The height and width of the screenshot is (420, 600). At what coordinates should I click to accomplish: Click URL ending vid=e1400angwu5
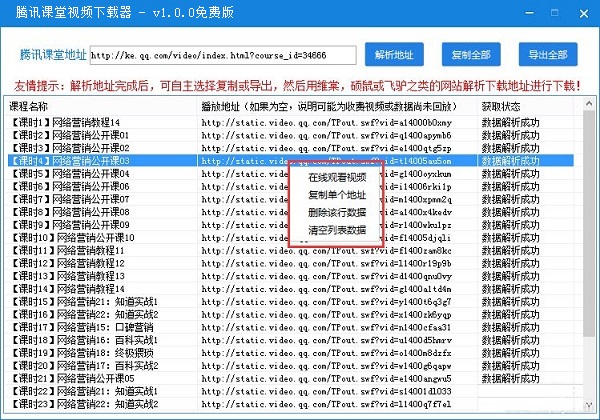tap(326, 379)
